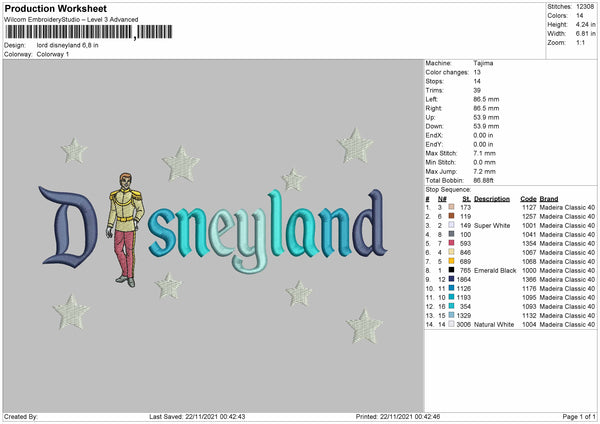Click the large letter D in the design
Image resolution: width=600 pixels, height=424 pixels.
tap(68, 227)
